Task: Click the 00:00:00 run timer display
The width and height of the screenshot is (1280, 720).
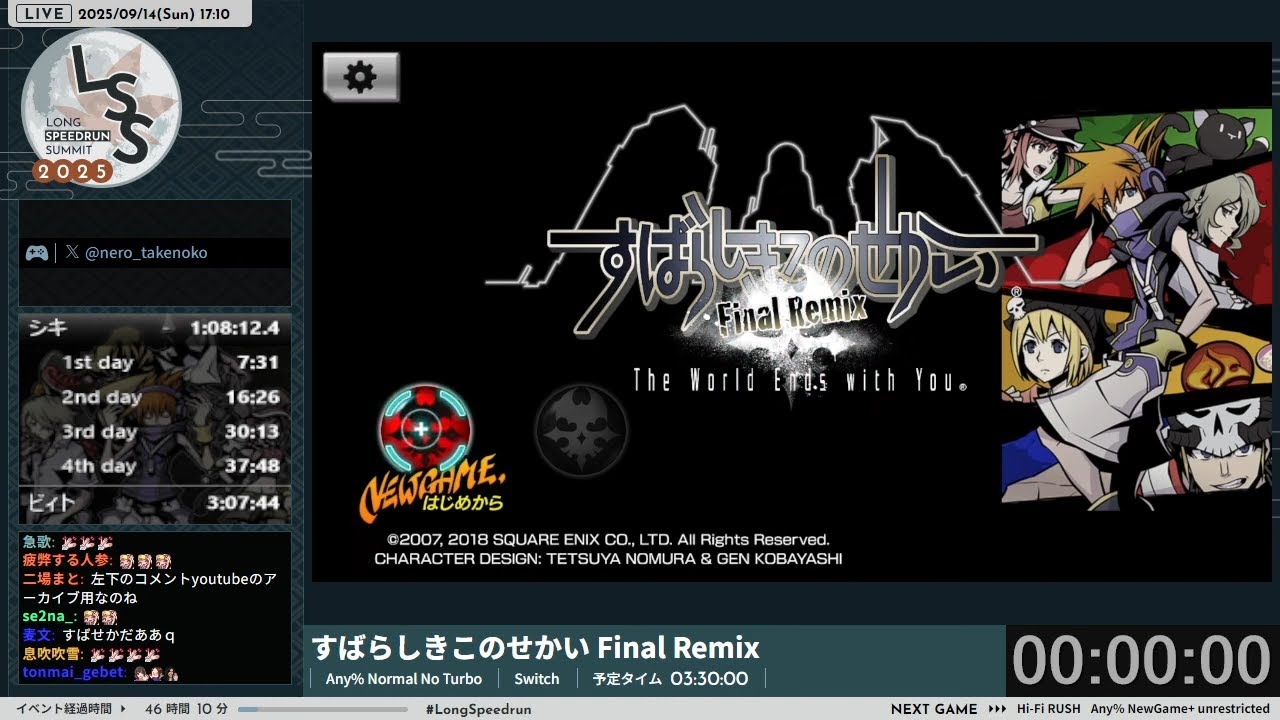Action: click(1140, 660)
